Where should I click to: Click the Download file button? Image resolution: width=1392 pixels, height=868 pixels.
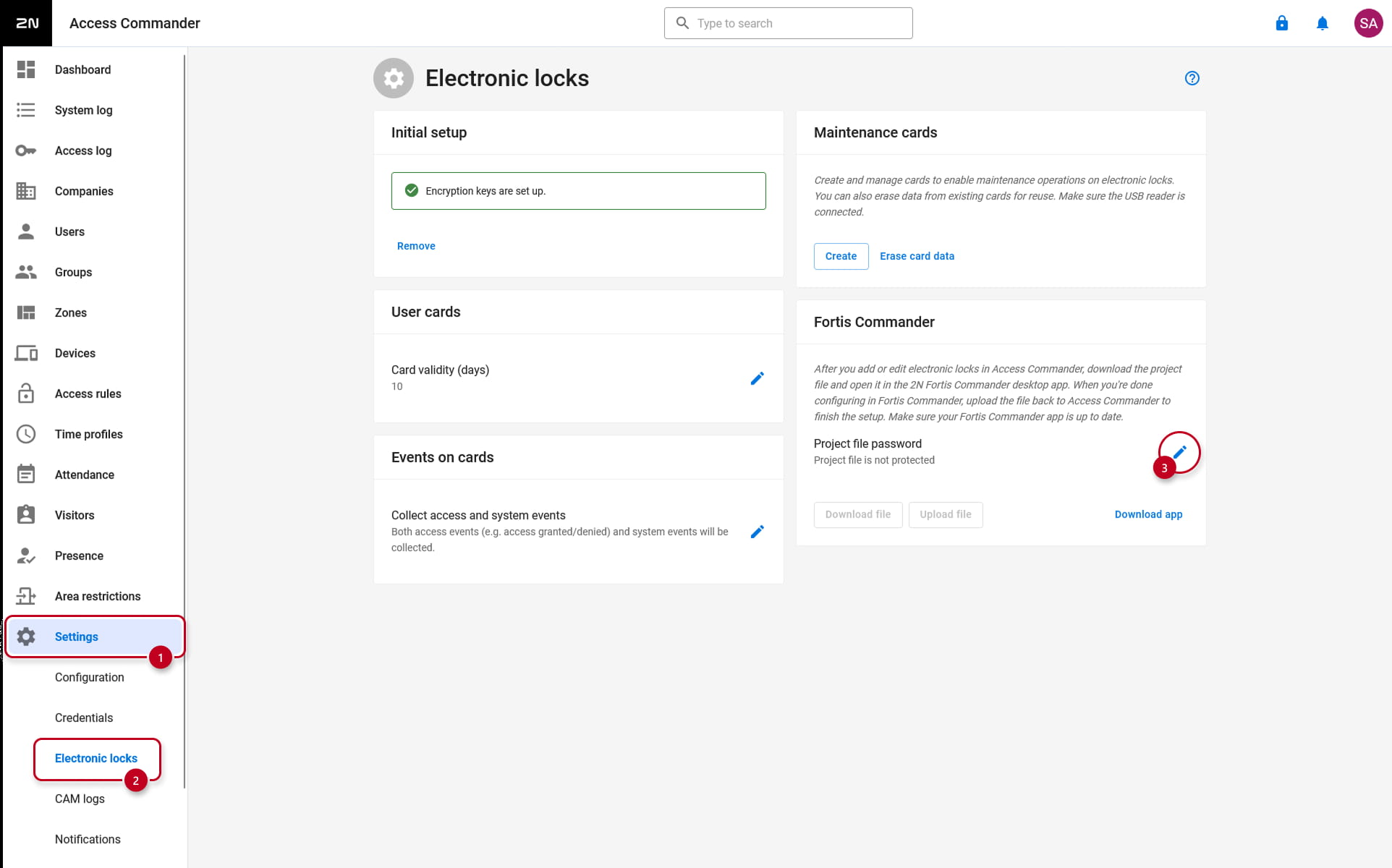pos(858,514)
